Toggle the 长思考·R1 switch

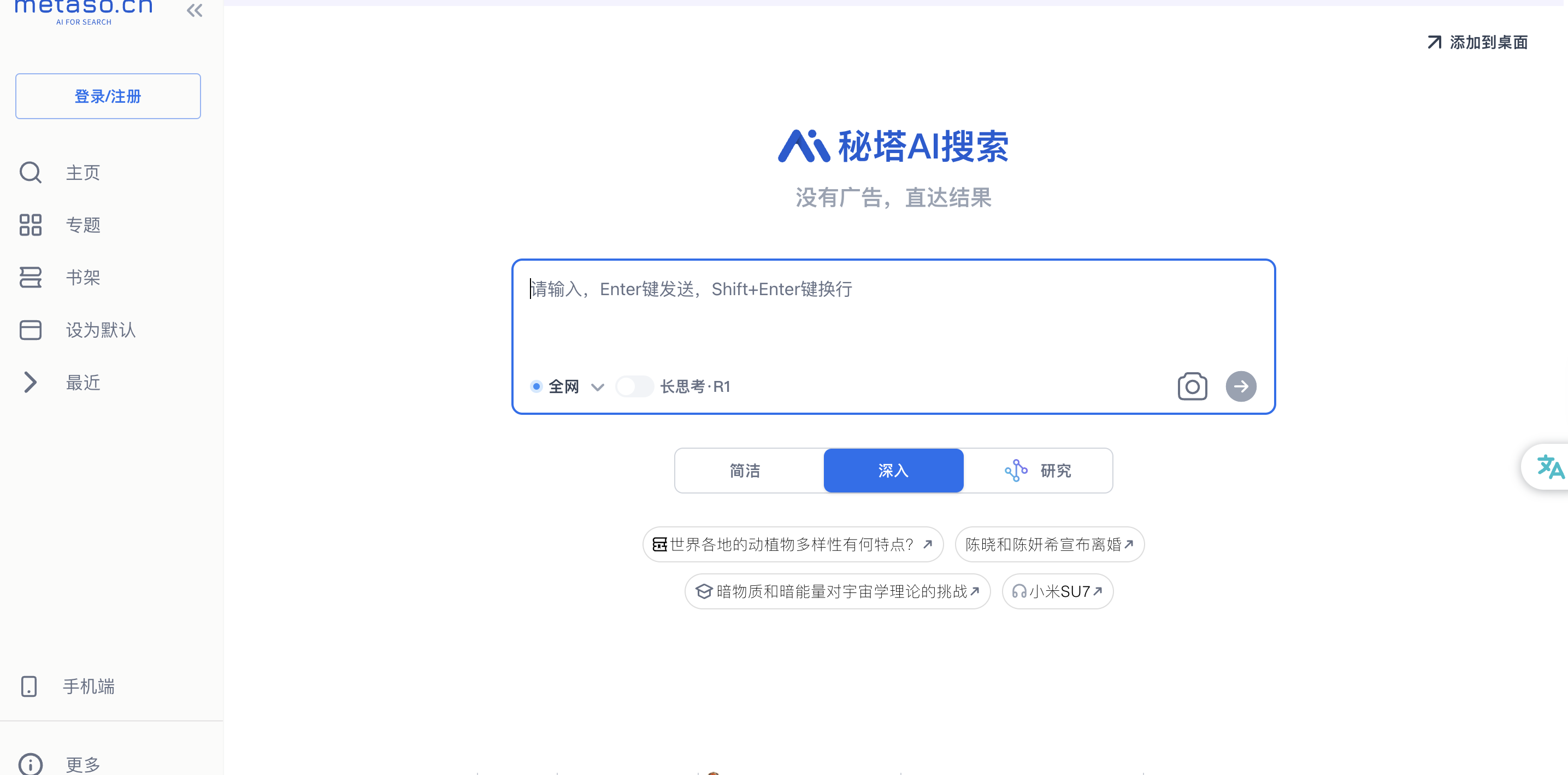[634, 386]
